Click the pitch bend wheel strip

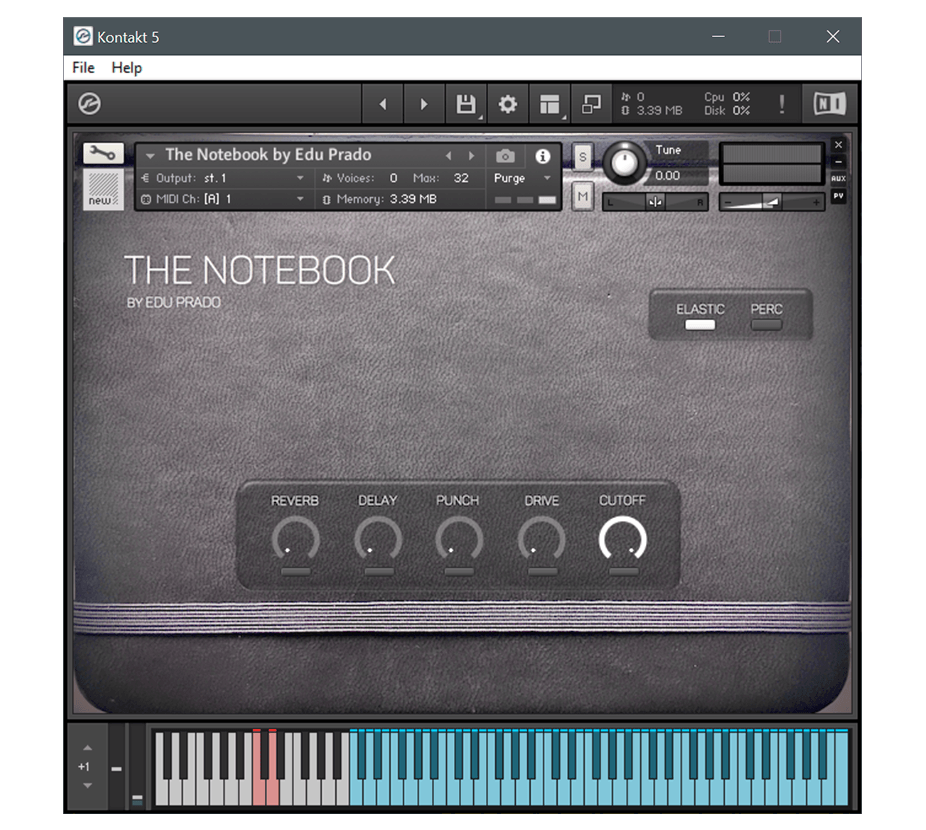pos(116,767)
